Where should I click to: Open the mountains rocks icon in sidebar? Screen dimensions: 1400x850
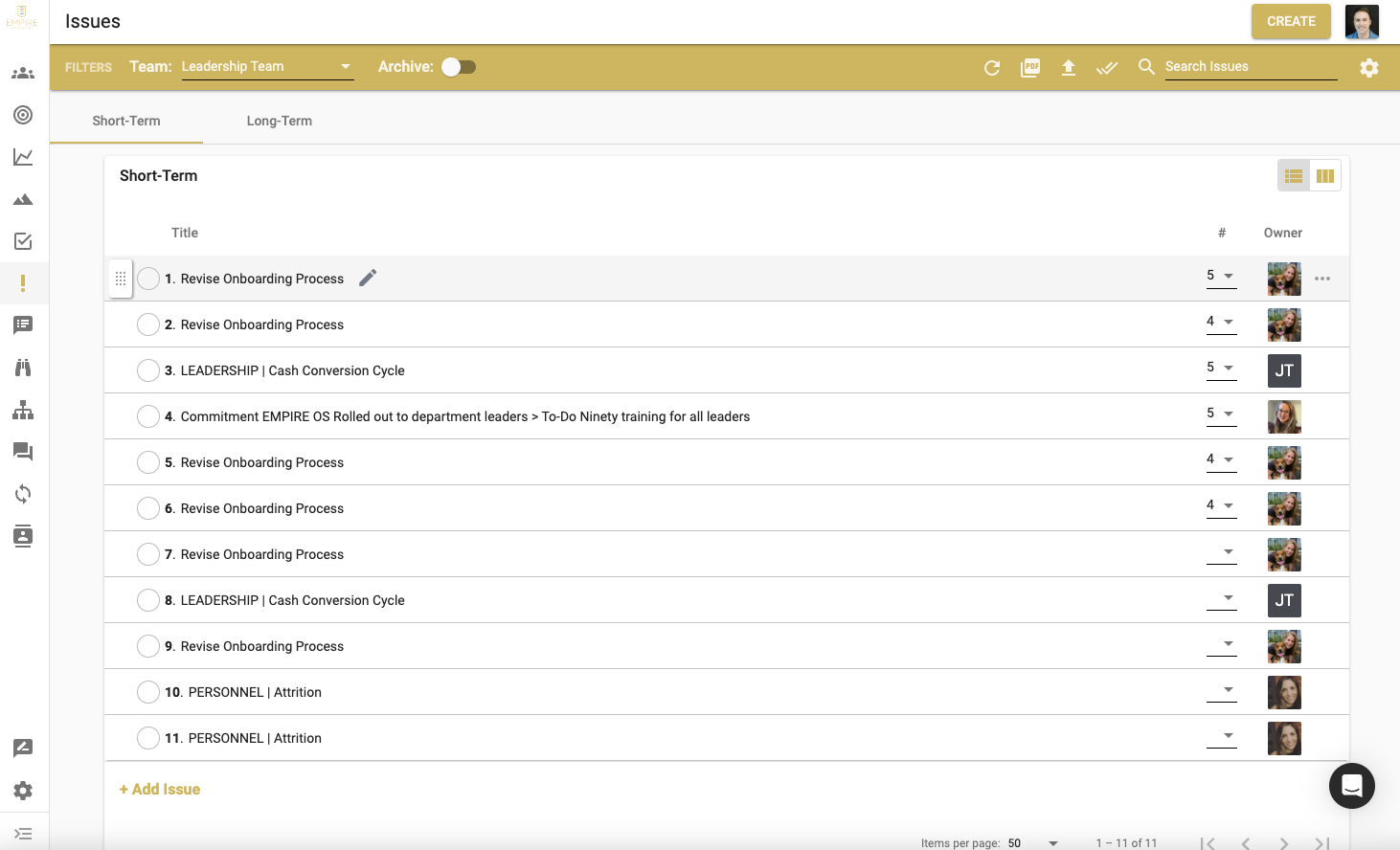click(x=23, y=199)
